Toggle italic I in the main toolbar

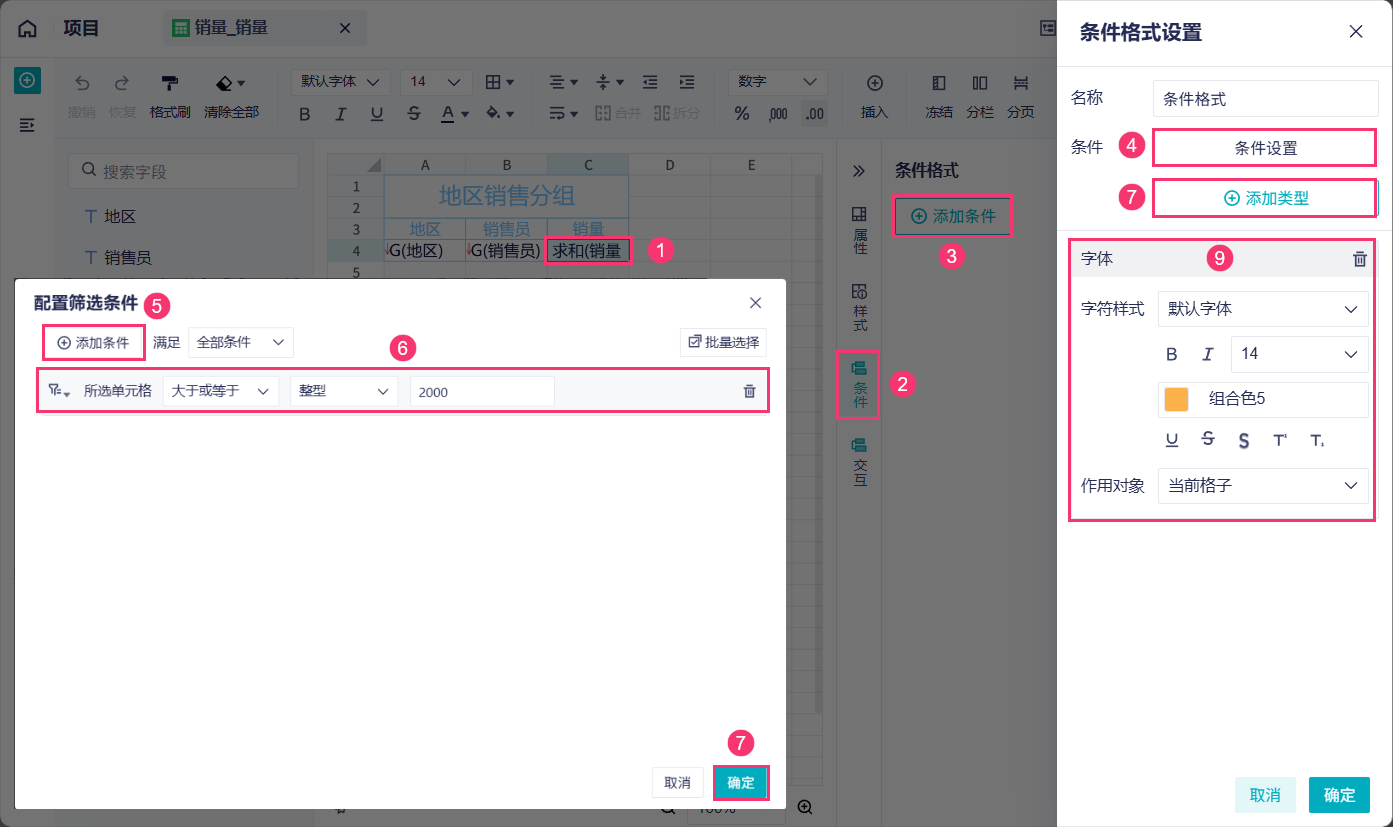(341, 113)
